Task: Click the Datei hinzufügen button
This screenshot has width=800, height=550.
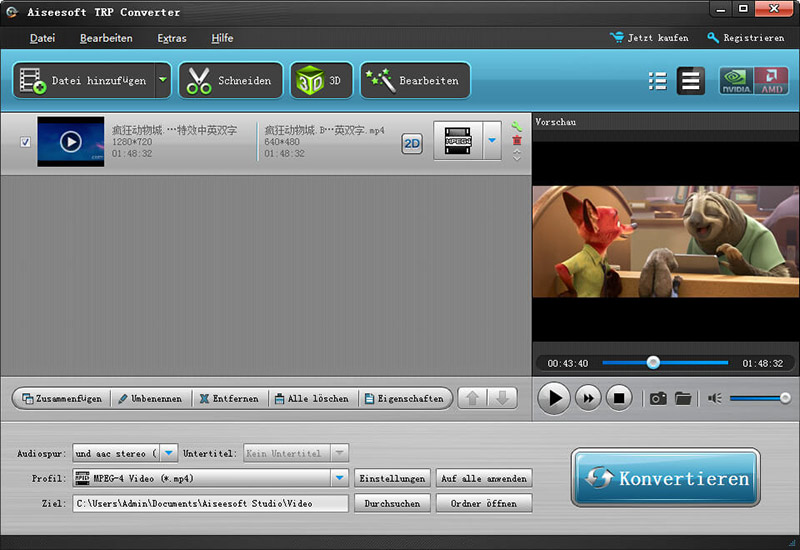Action: pos(84,81)
